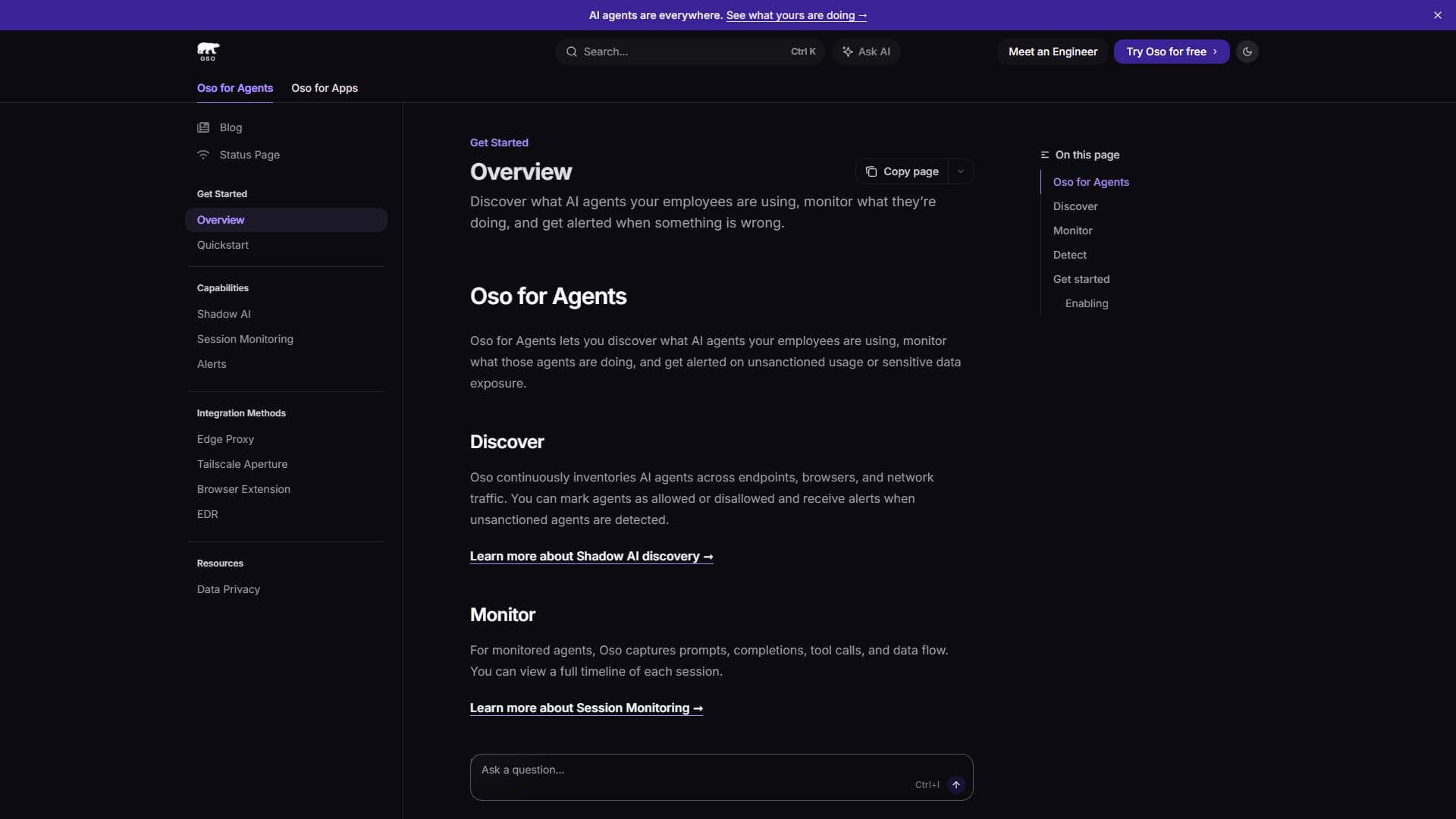Jump to Monitor in On this page
The image size is (1456, 819).
[x=1072, y=231]
